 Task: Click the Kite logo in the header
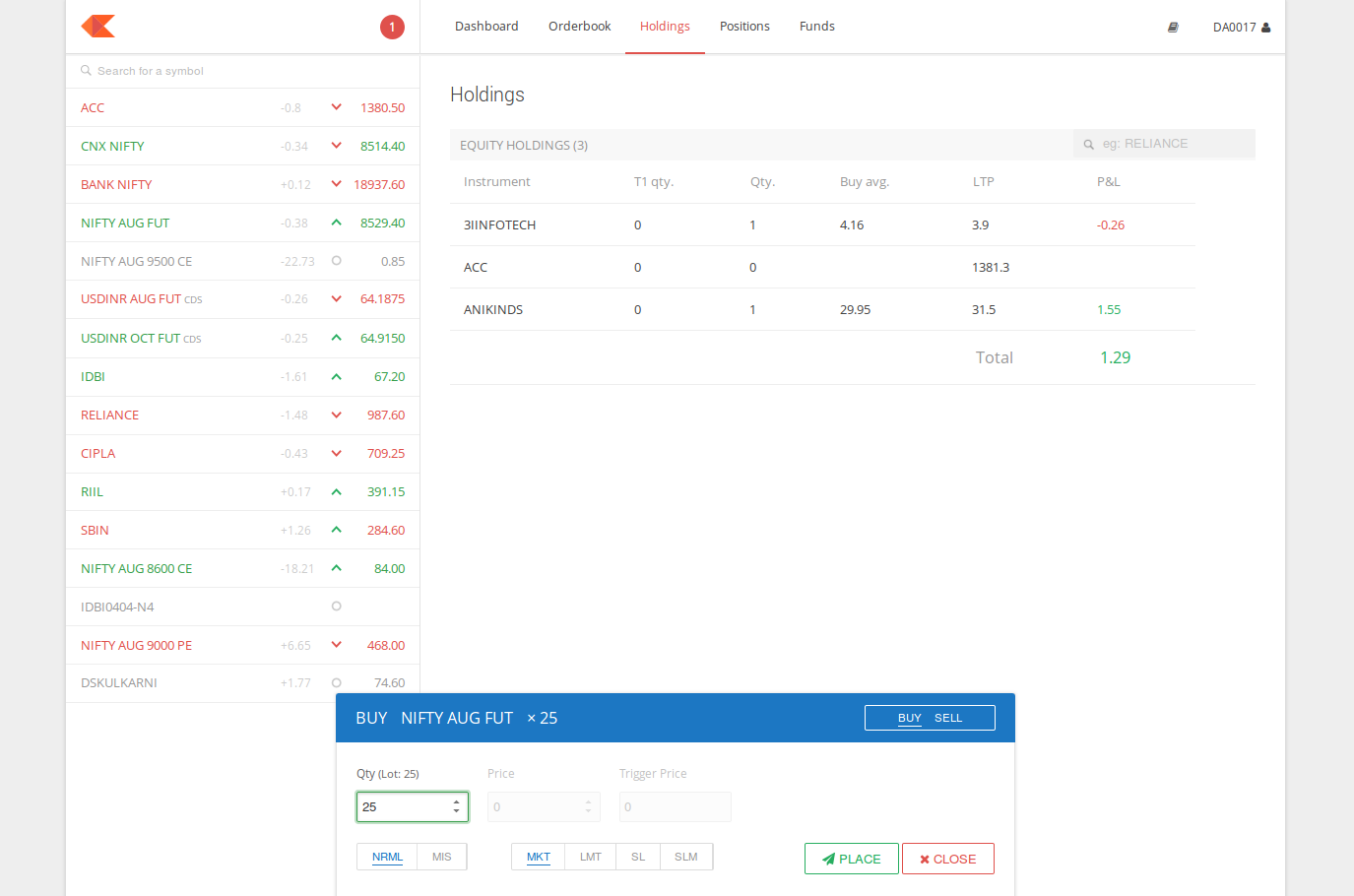click(x=97, y=27)
